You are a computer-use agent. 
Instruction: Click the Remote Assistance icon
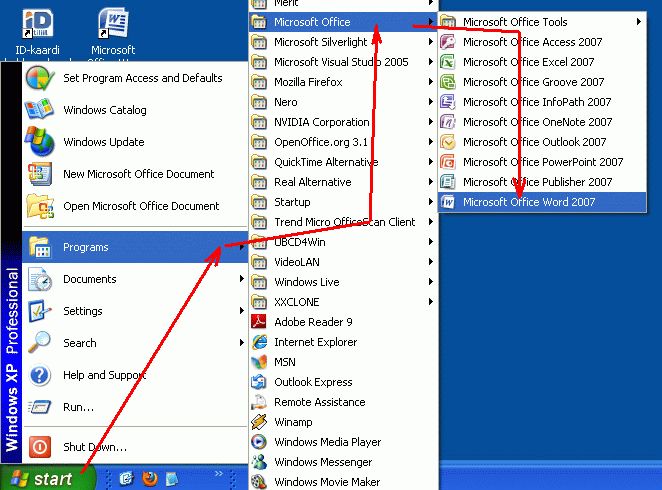pos(259,402)
